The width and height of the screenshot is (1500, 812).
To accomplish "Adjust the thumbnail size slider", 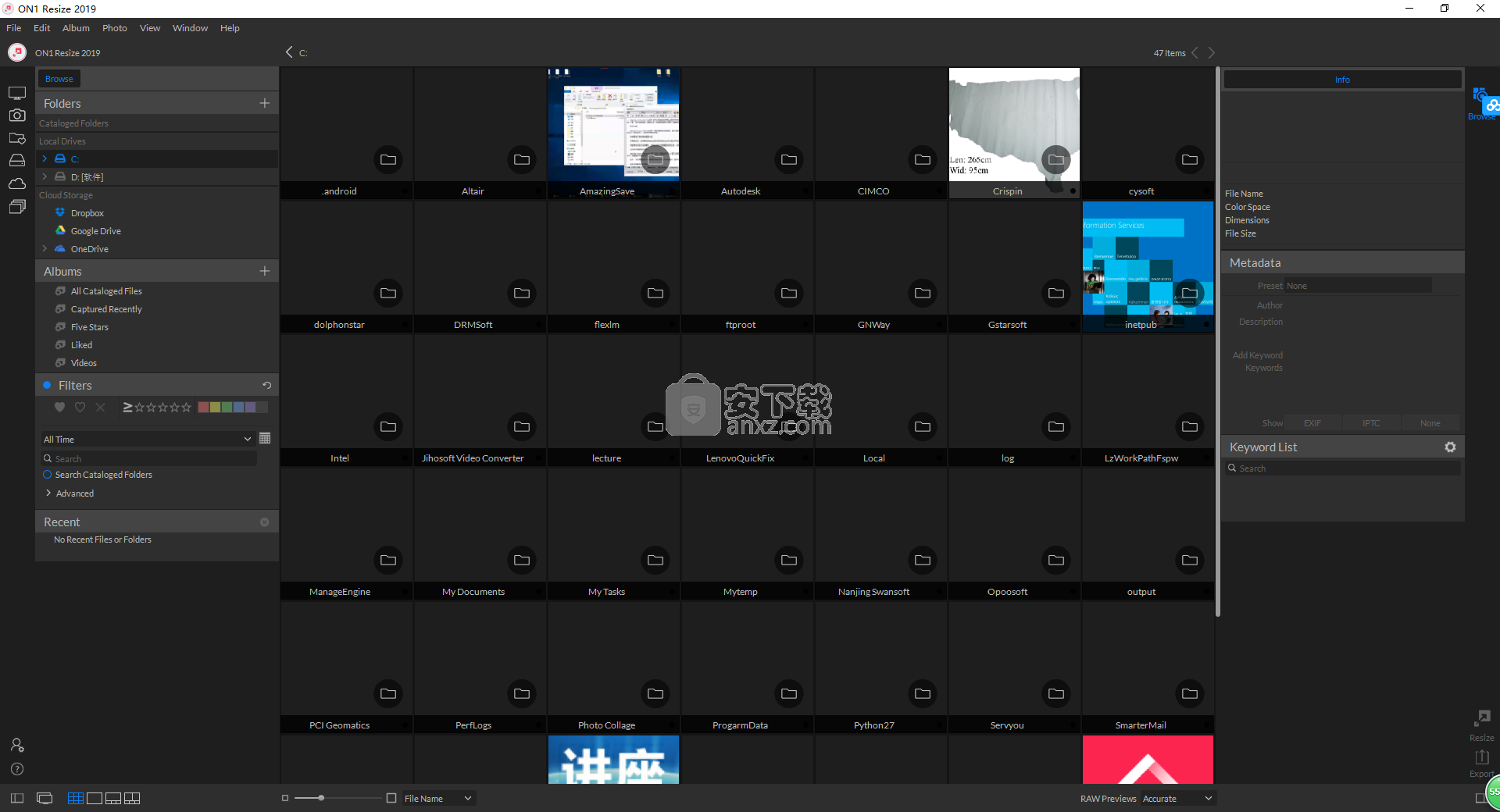I will pos(321,798).
